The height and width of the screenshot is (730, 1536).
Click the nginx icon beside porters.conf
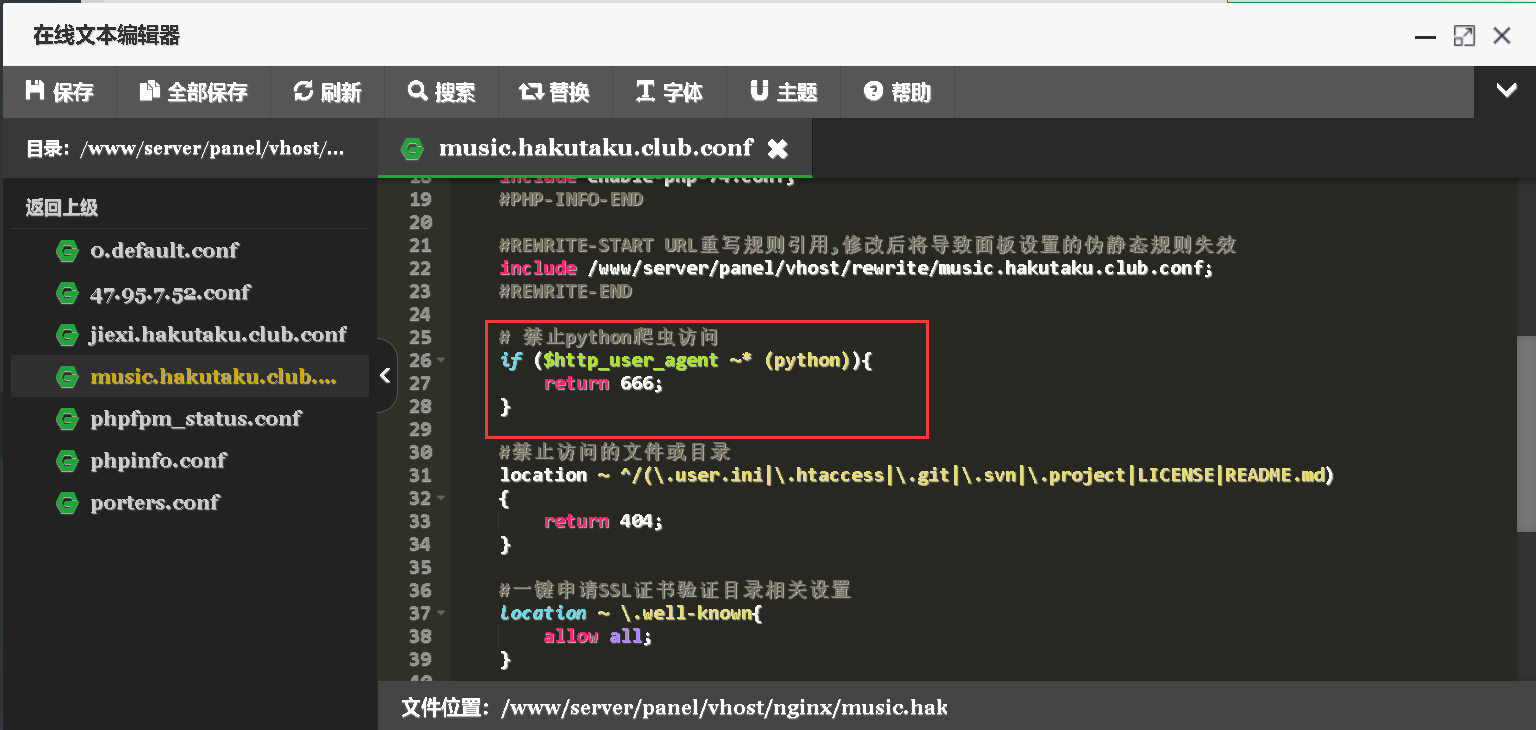[67, 503]
